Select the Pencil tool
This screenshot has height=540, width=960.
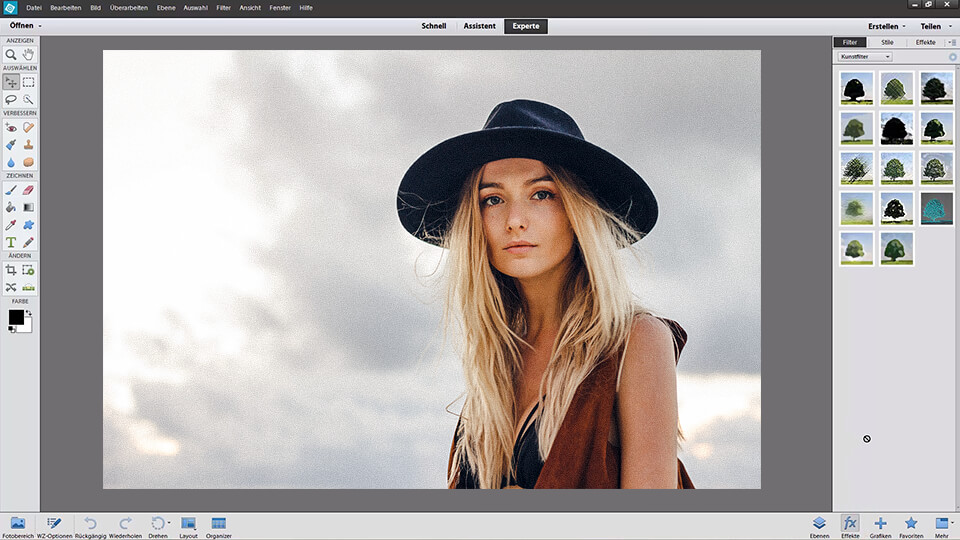(28, 242)
